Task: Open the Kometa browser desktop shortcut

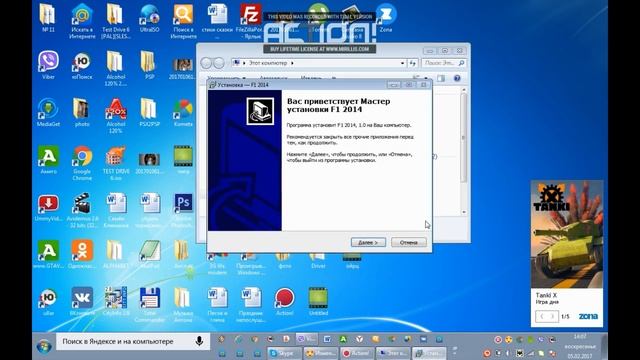Action: click(183, 112)
